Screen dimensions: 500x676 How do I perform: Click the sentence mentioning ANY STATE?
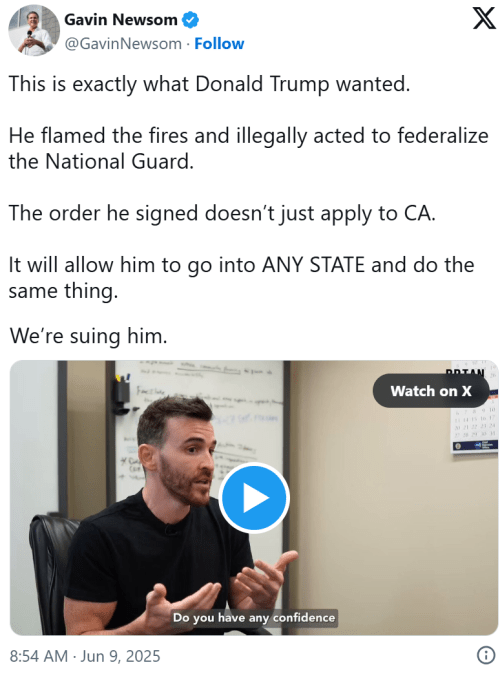(241, 278)
